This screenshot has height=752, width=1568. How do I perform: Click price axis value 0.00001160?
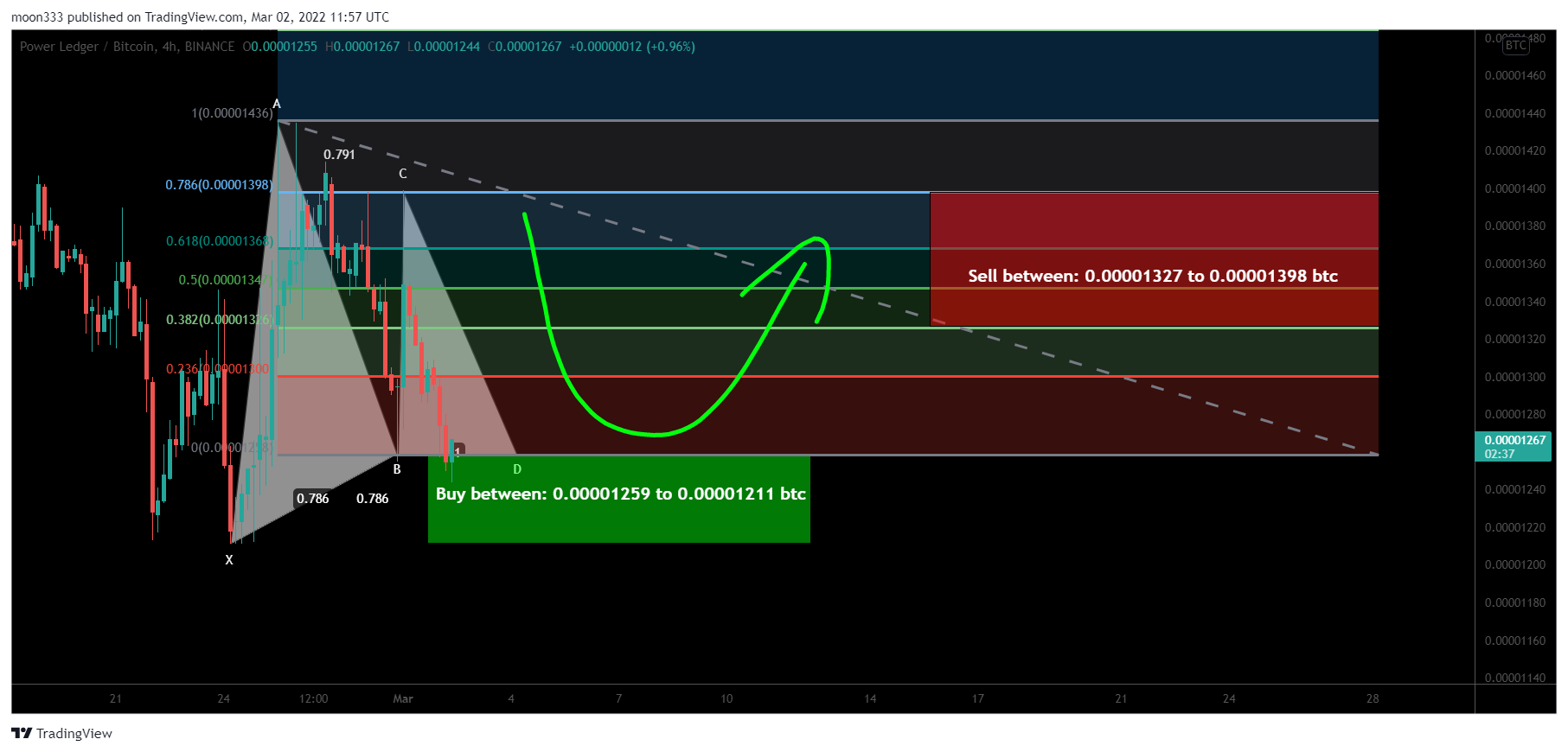[1515, 641]
